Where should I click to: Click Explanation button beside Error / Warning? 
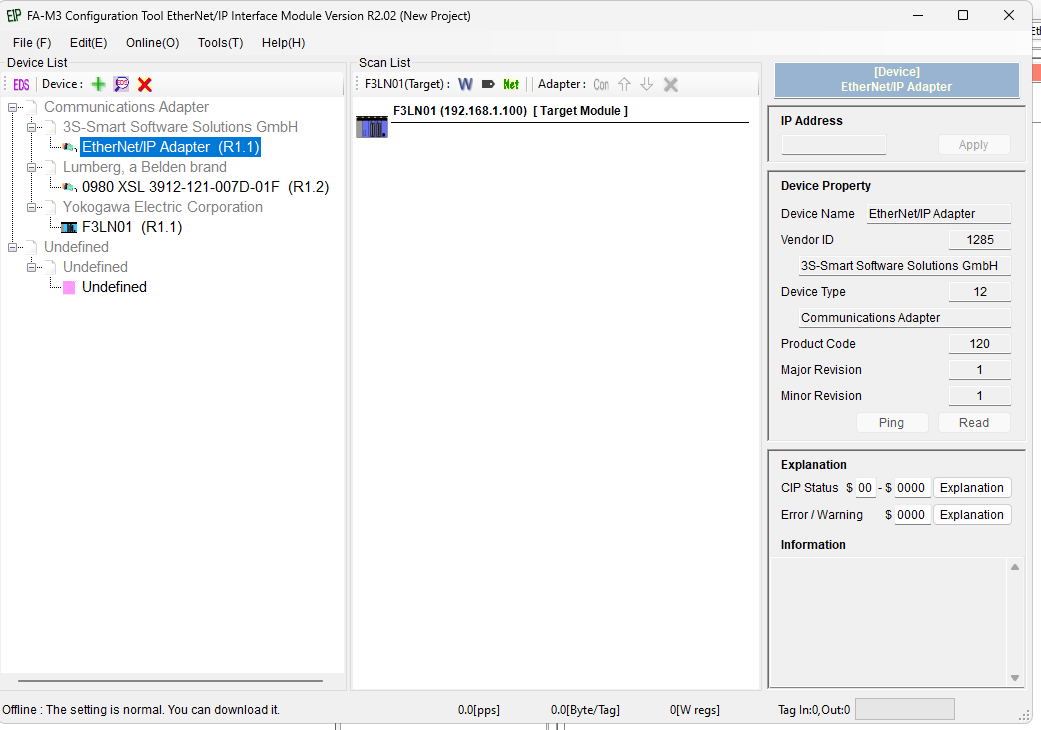point(972,515)
